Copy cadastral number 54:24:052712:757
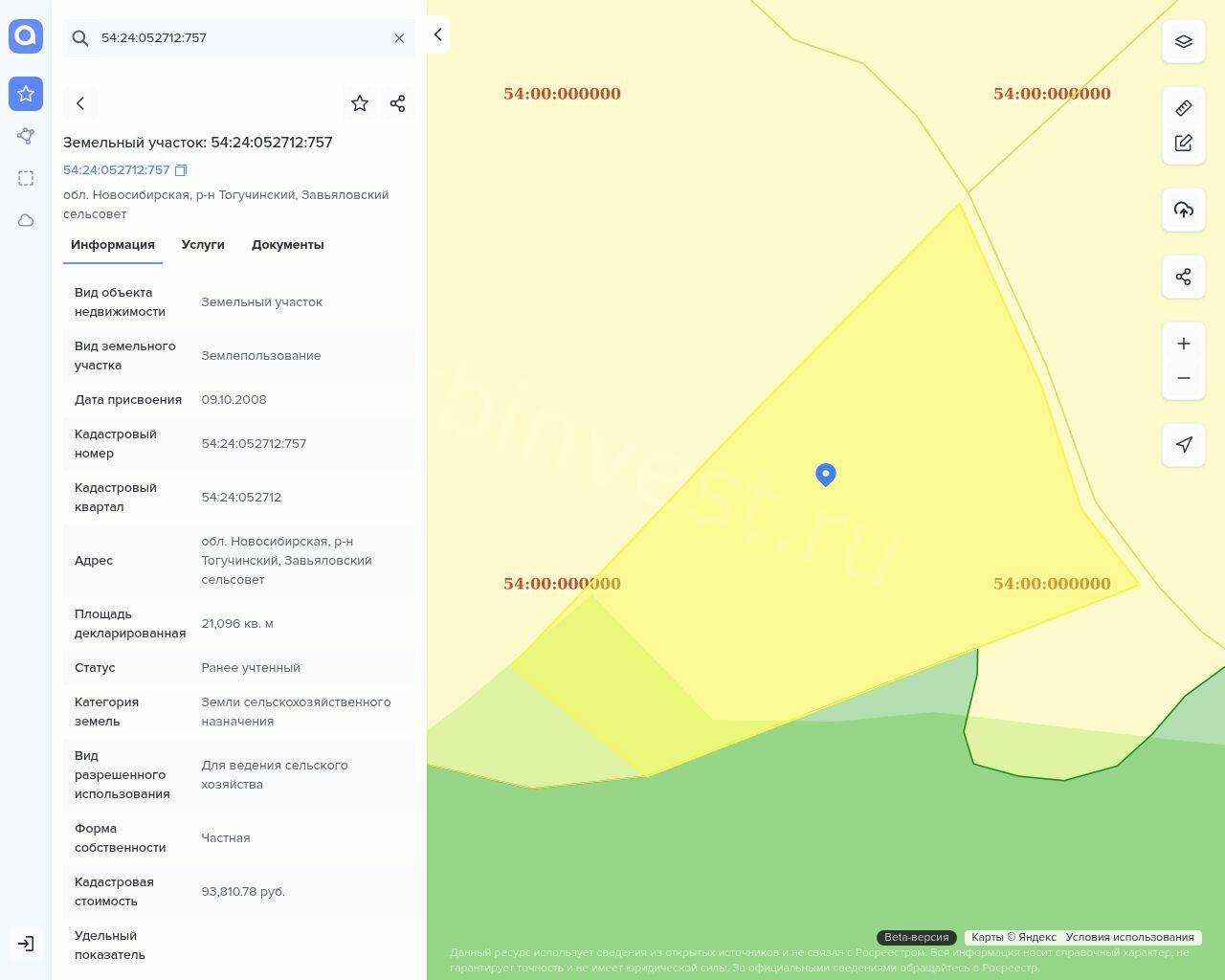The height and width of the screenshot is (980, 1225). click(181, 170)
